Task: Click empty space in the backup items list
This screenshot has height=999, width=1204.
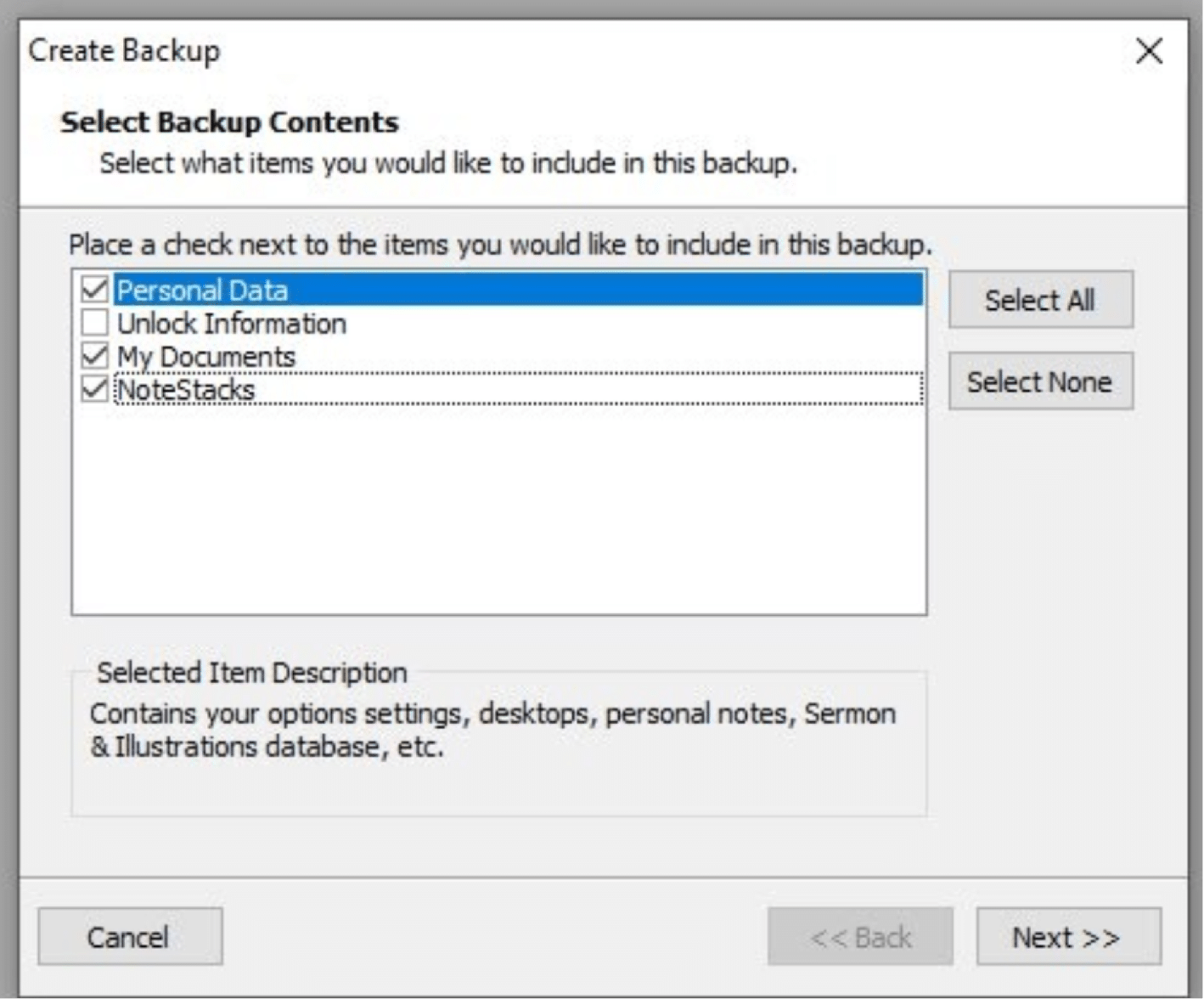Action: 498,510
